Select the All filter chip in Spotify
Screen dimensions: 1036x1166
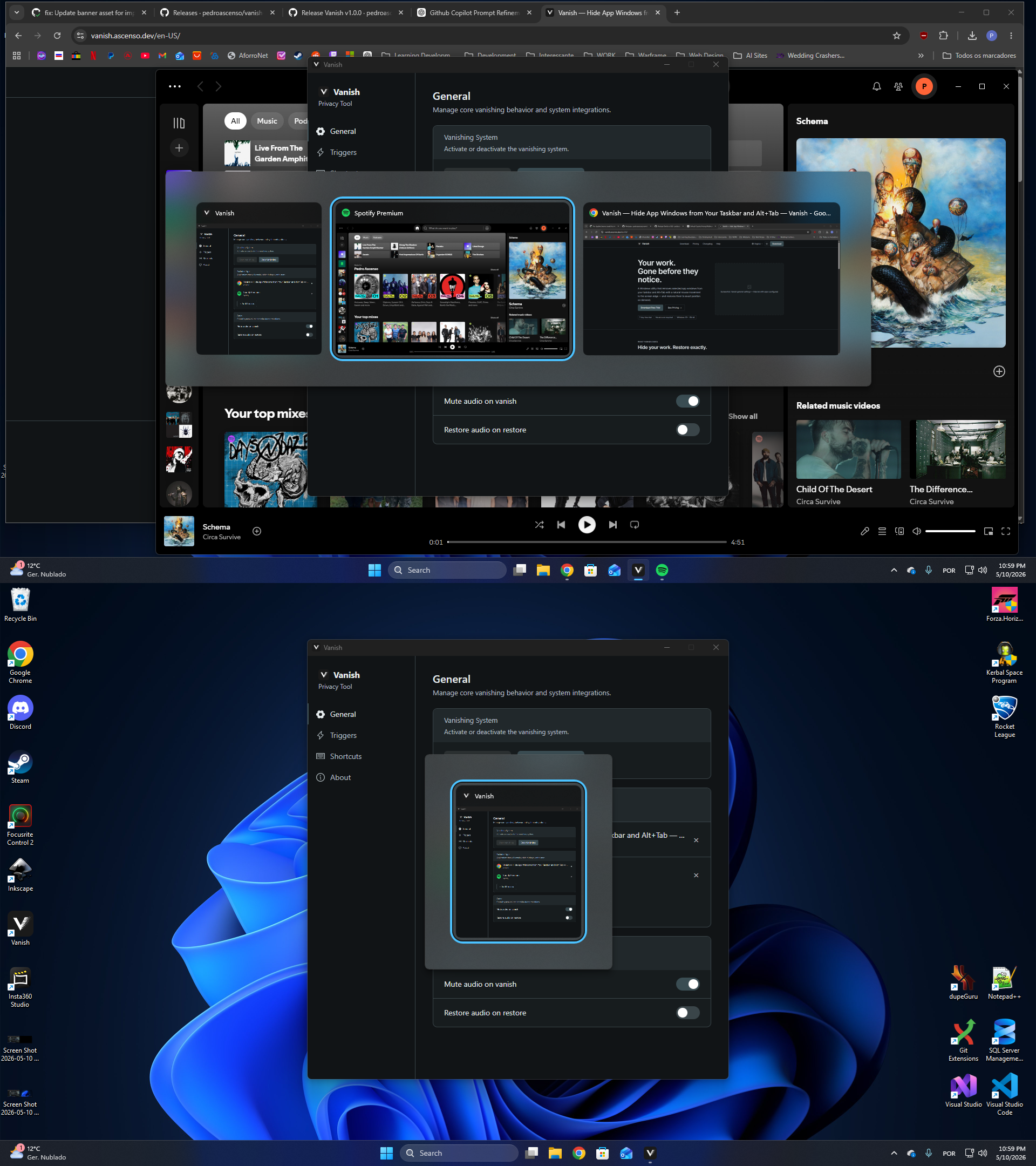pyautogui.click(x=235, y=121)
